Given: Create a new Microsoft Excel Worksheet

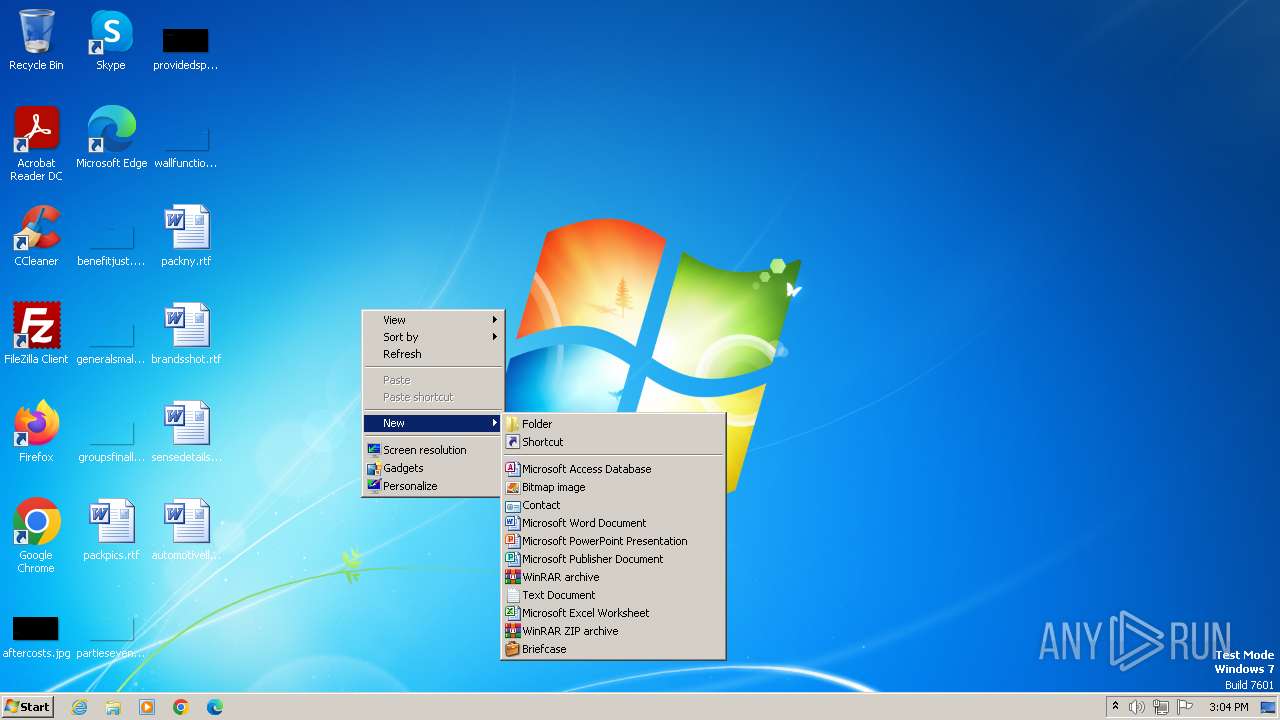Looking at the screenshot, I should tap(613, 613).
